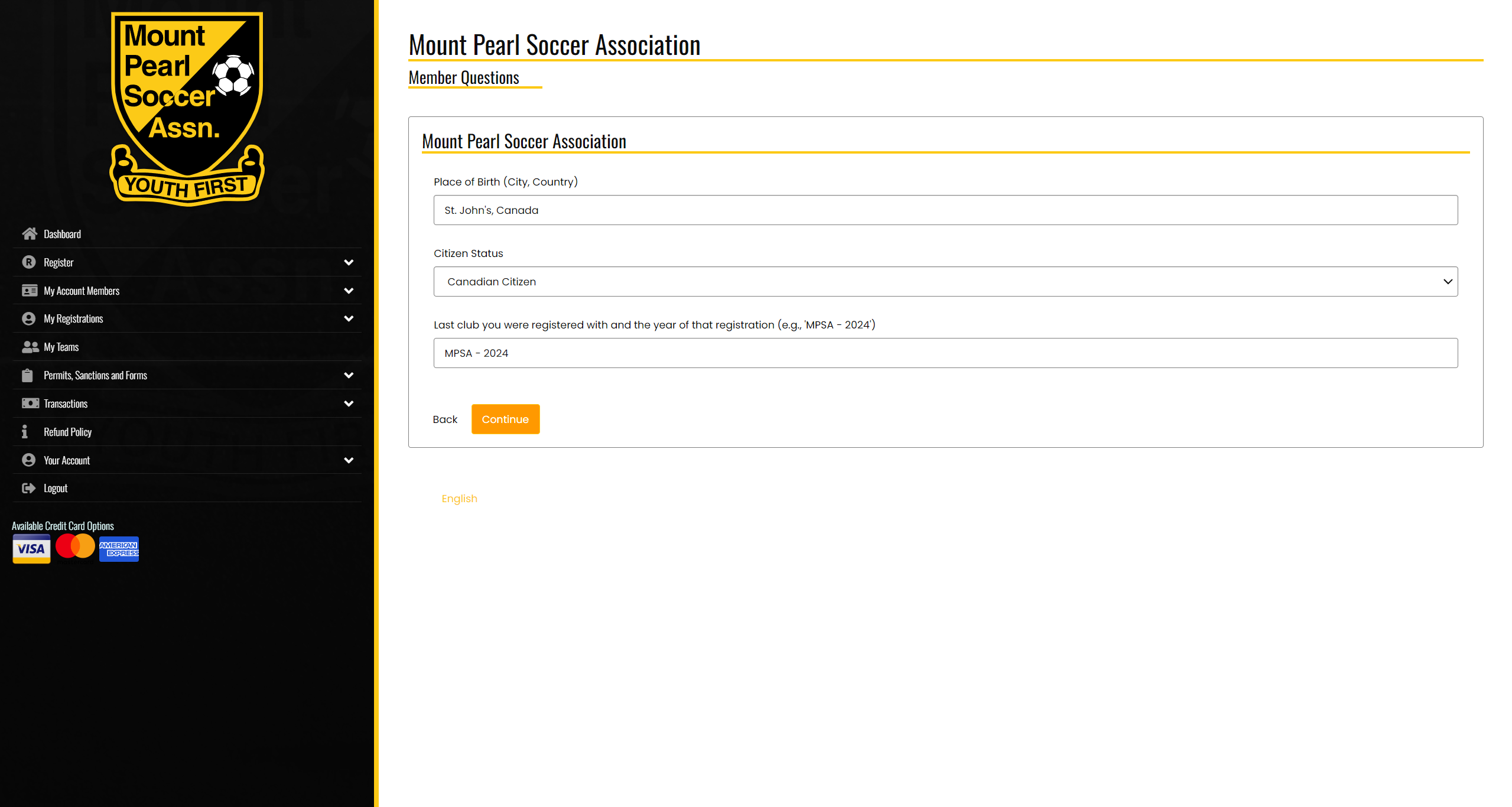Expand the Your Account chevron
This screenshot has width=1512, height=807.
pos(349,460)
